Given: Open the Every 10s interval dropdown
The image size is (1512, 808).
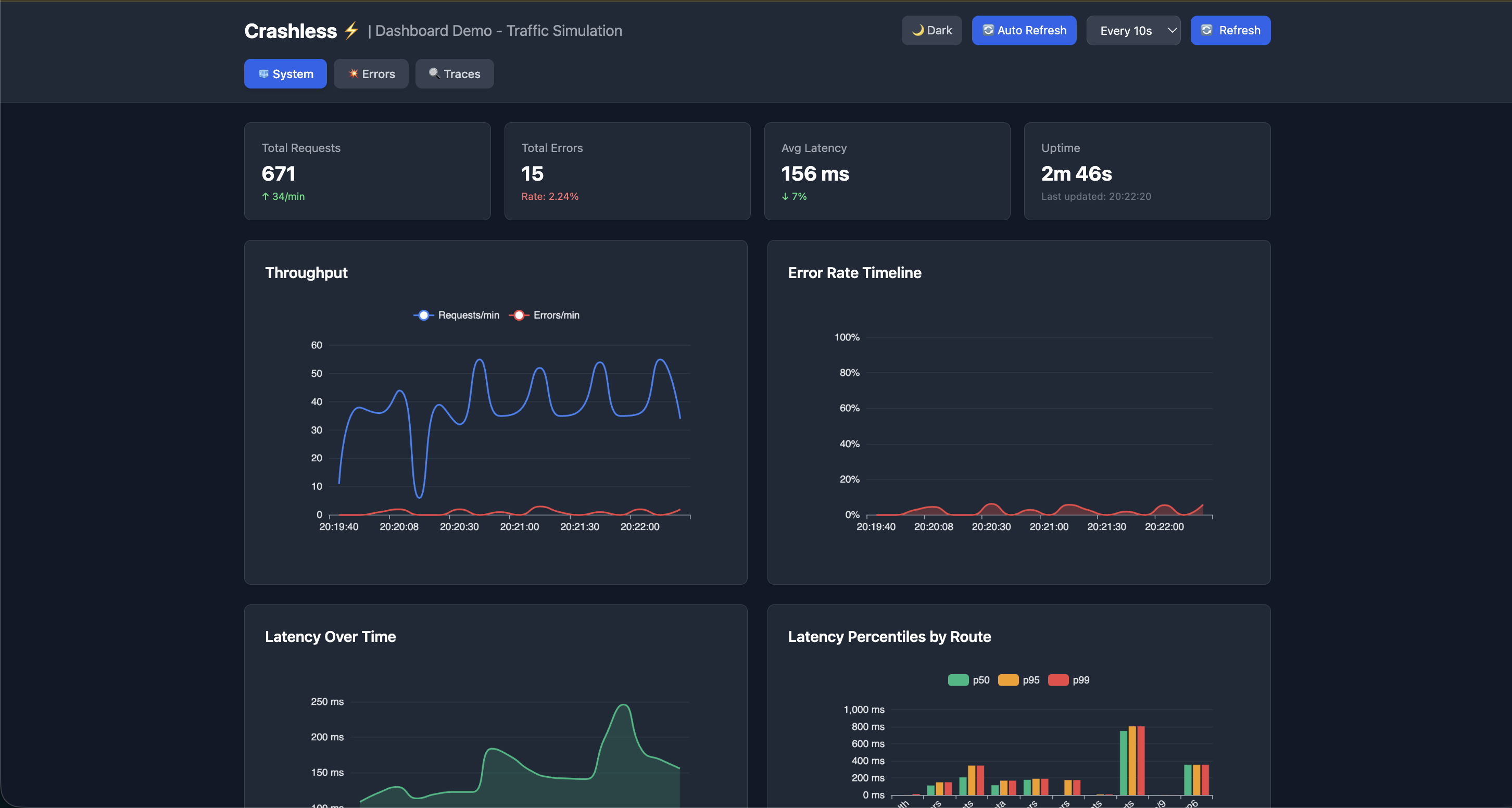Looking at the screenshot, I should [1126, 31].
